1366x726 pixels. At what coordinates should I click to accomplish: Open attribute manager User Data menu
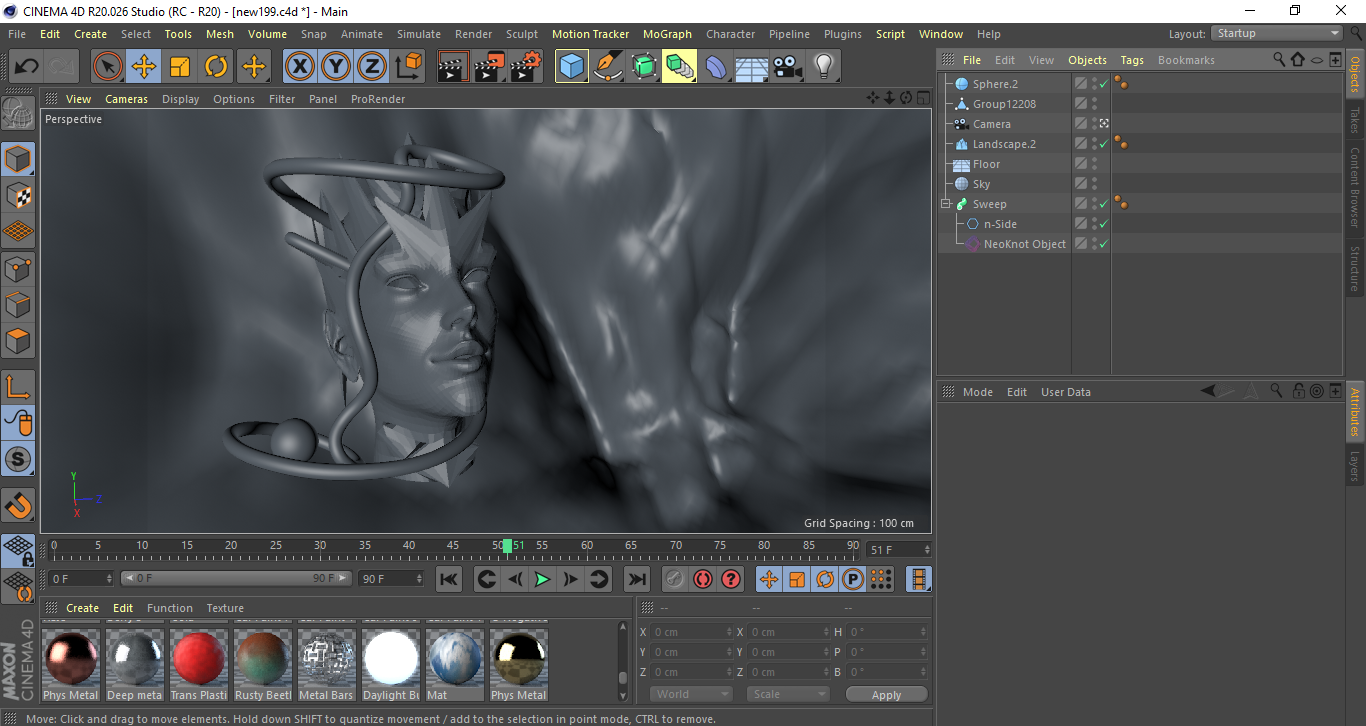(1065, 392)
